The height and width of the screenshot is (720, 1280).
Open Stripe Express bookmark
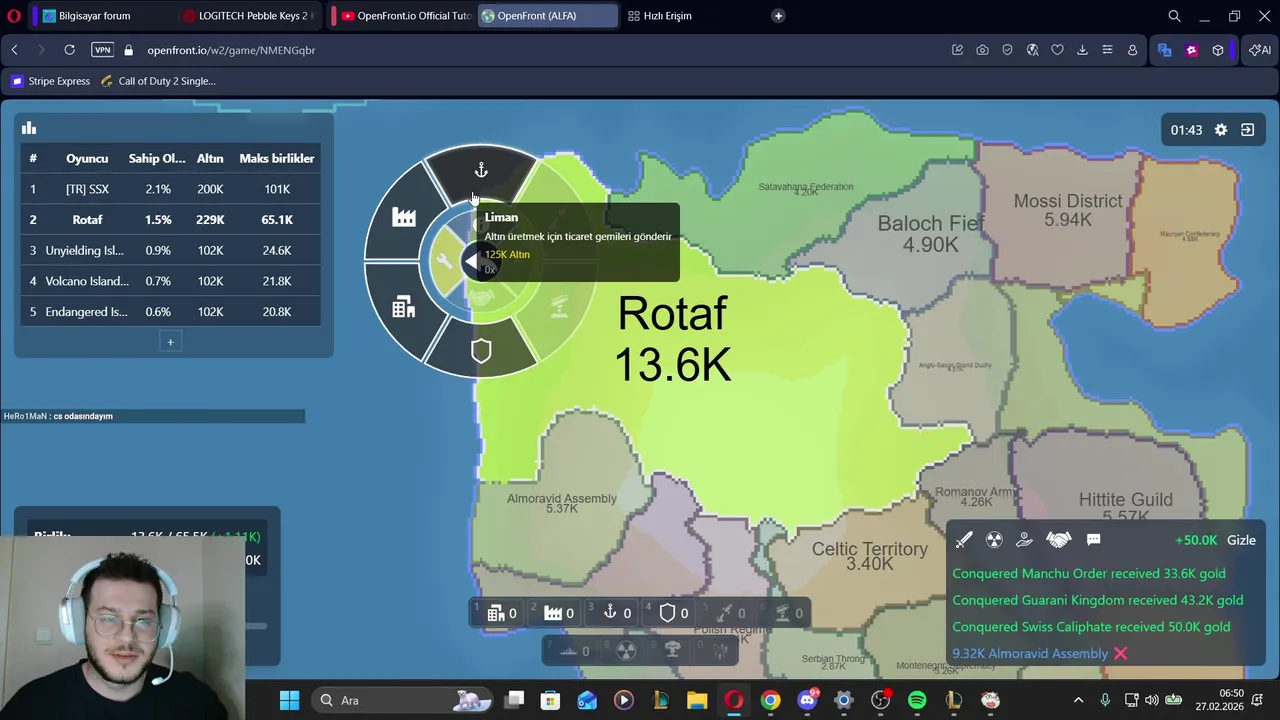50,81
